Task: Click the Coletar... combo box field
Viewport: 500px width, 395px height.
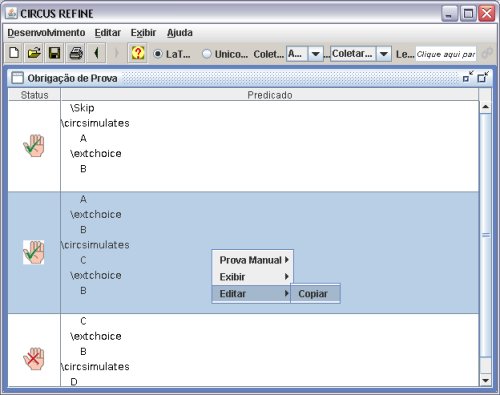Action: point(353,54)
